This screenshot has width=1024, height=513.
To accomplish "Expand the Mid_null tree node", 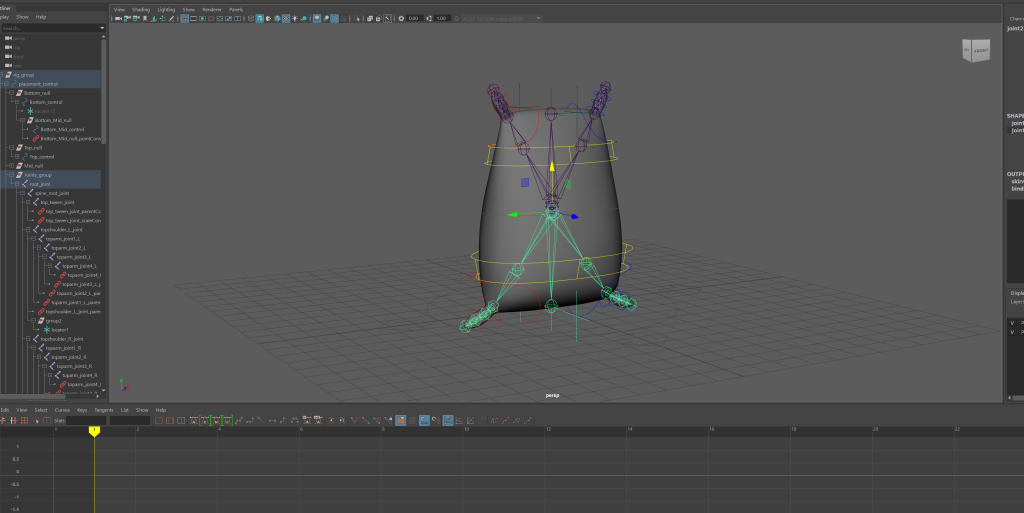I will pos(10,166).
